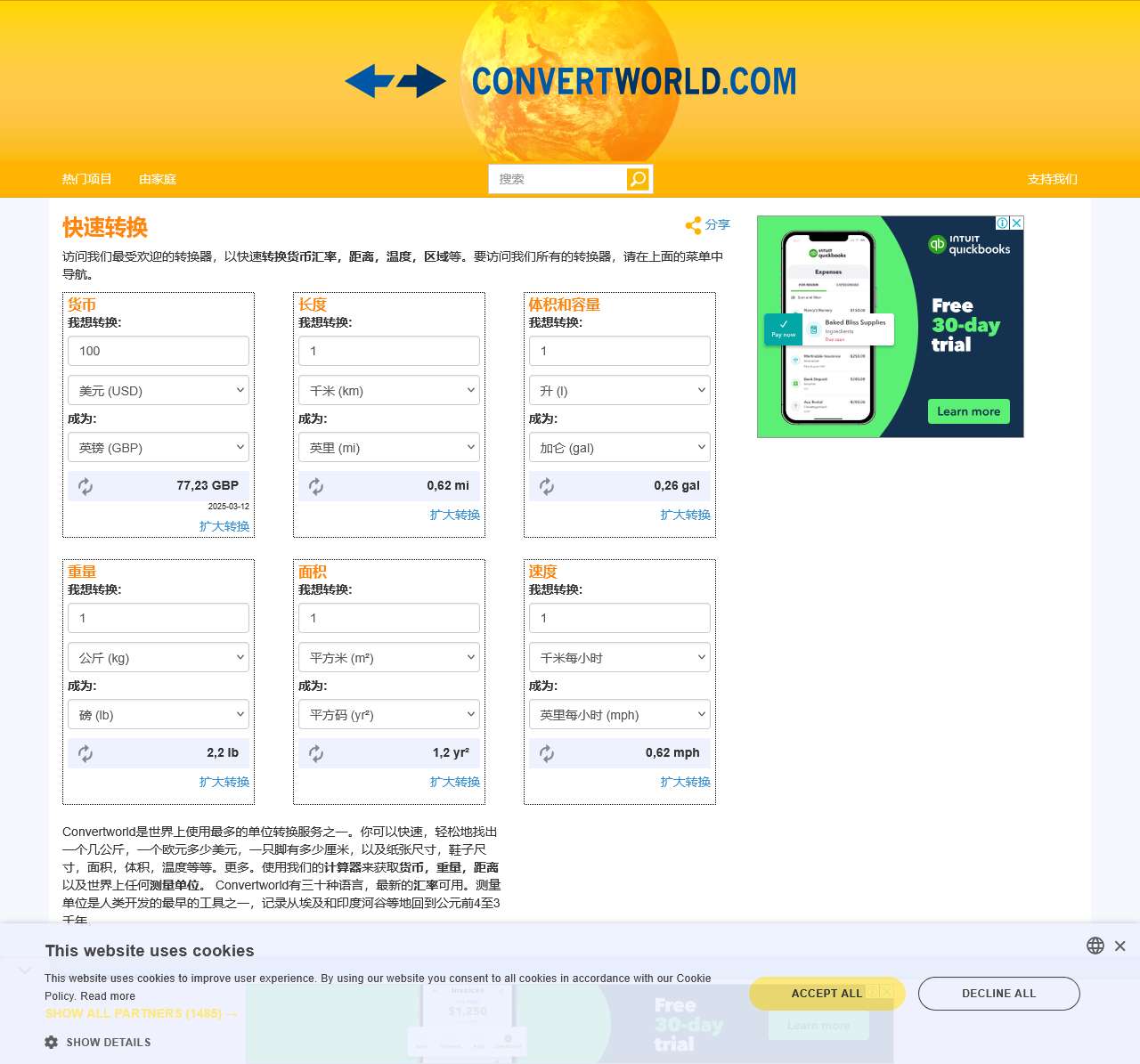The height and width of the screenshot is (1064, 1140).
Task: Open speed target dropdown 英里每小时 (mph)
Action: tap(620, 714)
